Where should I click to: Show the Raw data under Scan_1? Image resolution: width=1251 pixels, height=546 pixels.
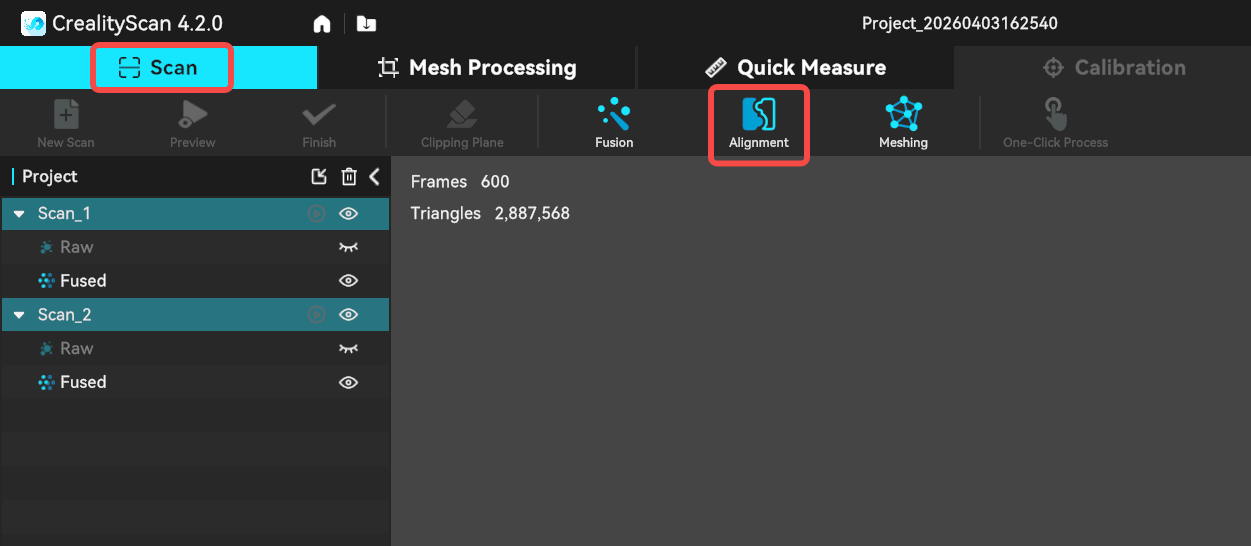click(348, 247)
